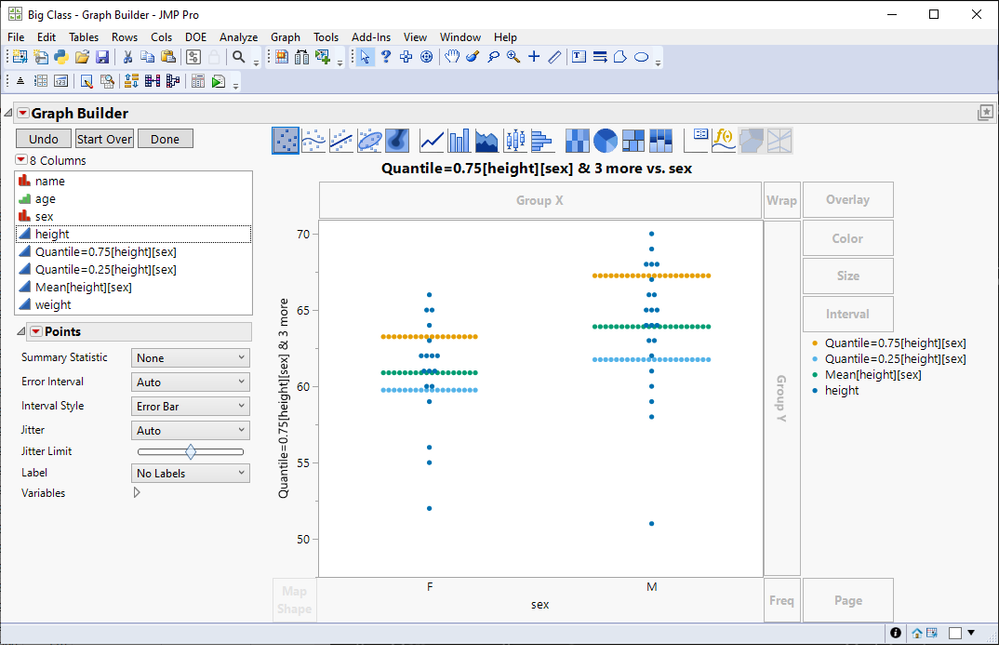Click the Save disk icon
This screenshot has width=999, height=645.
pyautogui.click(x=102, y=57)
